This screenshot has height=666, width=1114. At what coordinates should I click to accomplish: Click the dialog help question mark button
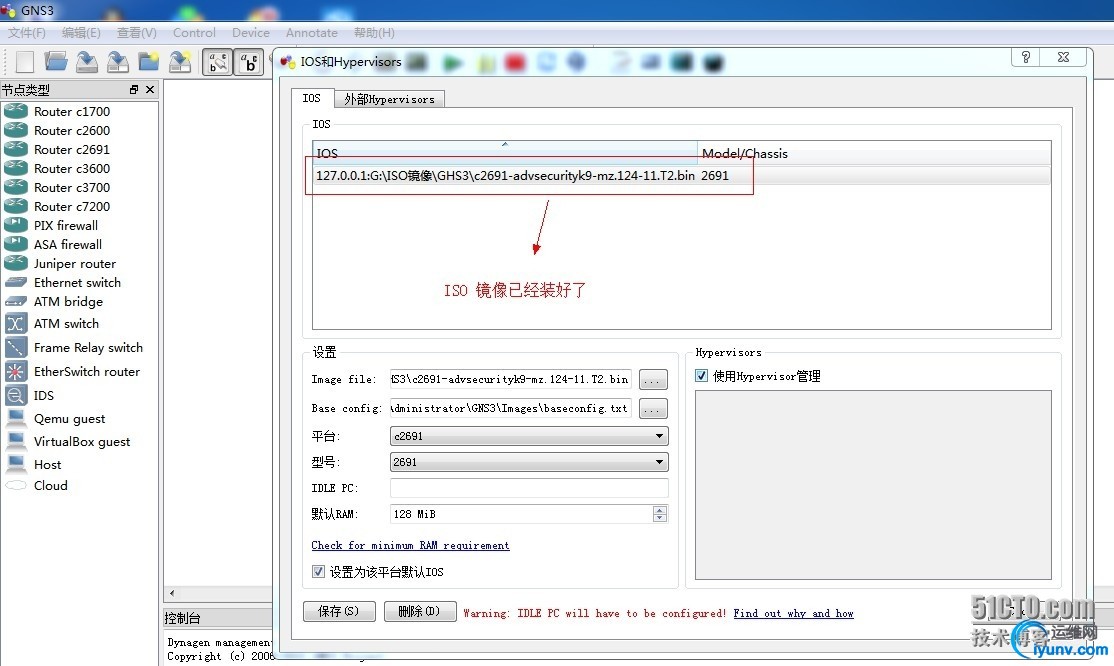tap(1026, 58)
